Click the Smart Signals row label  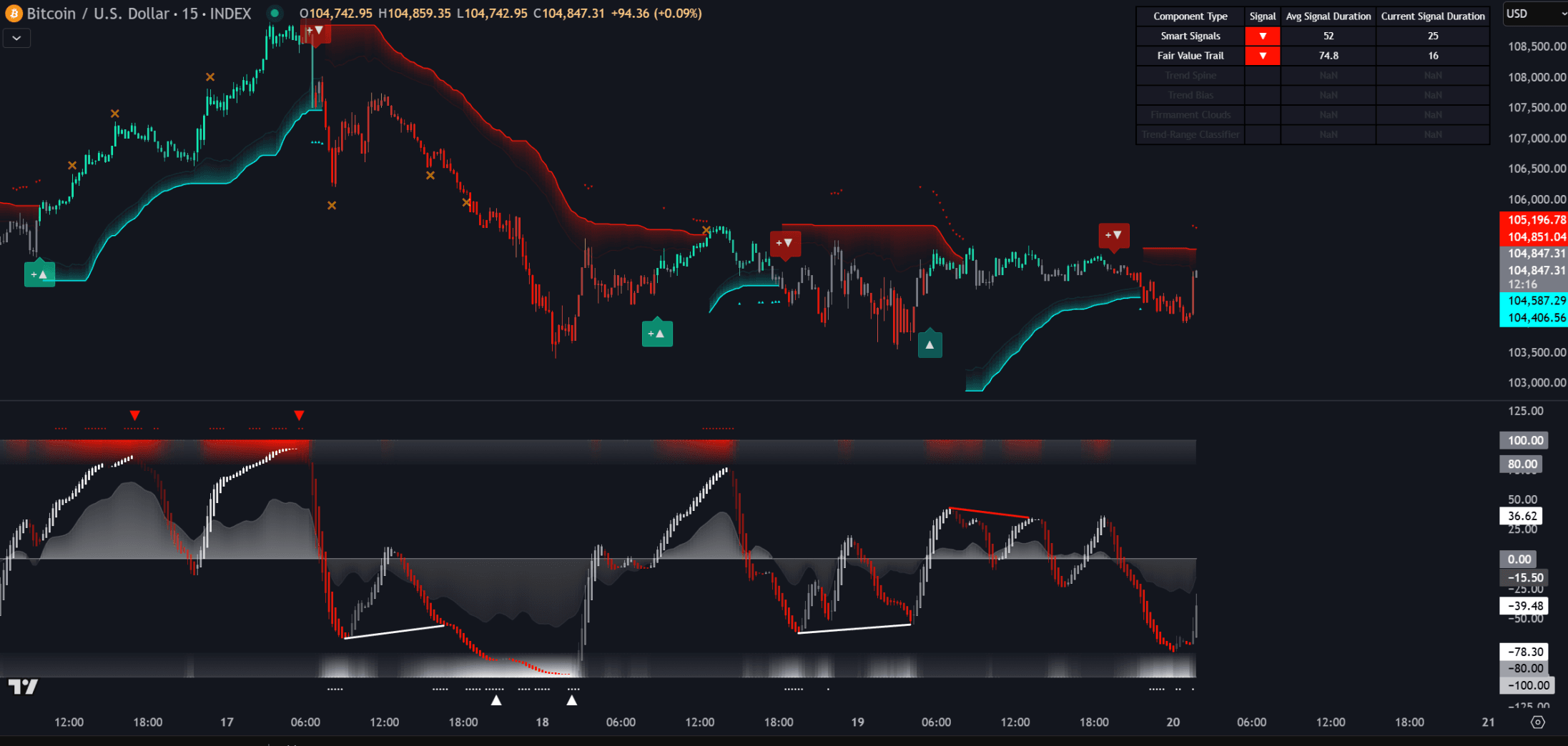coord(1190,36)
